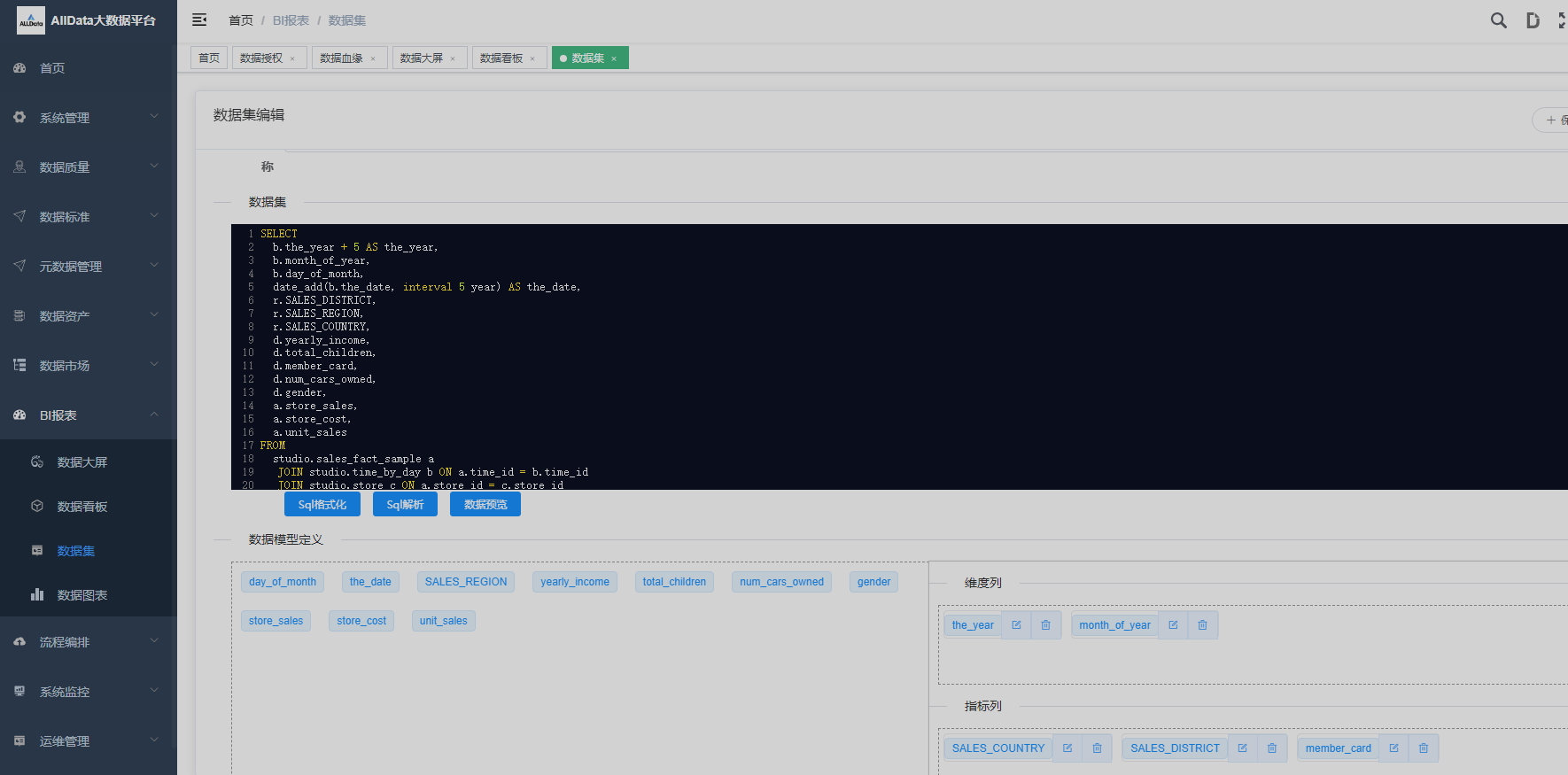
Task: Close the 数据血缘 tab
Action: 373,59
